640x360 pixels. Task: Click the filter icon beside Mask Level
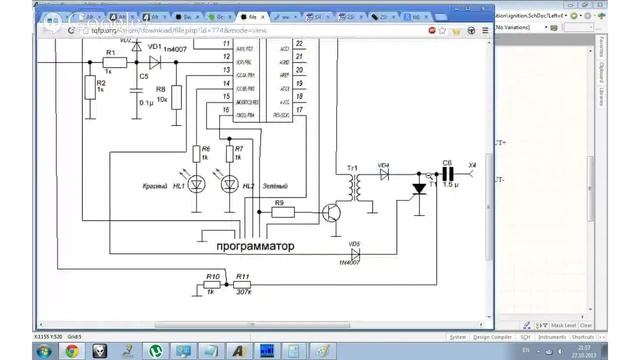click(542, 325)
